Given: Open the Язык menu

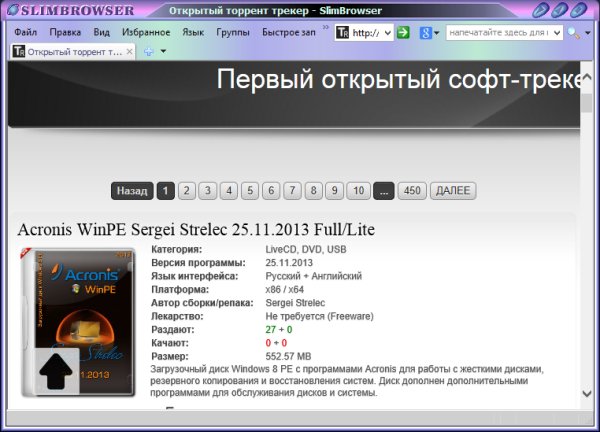Looking at the screenshot, I should pos(193,33).
